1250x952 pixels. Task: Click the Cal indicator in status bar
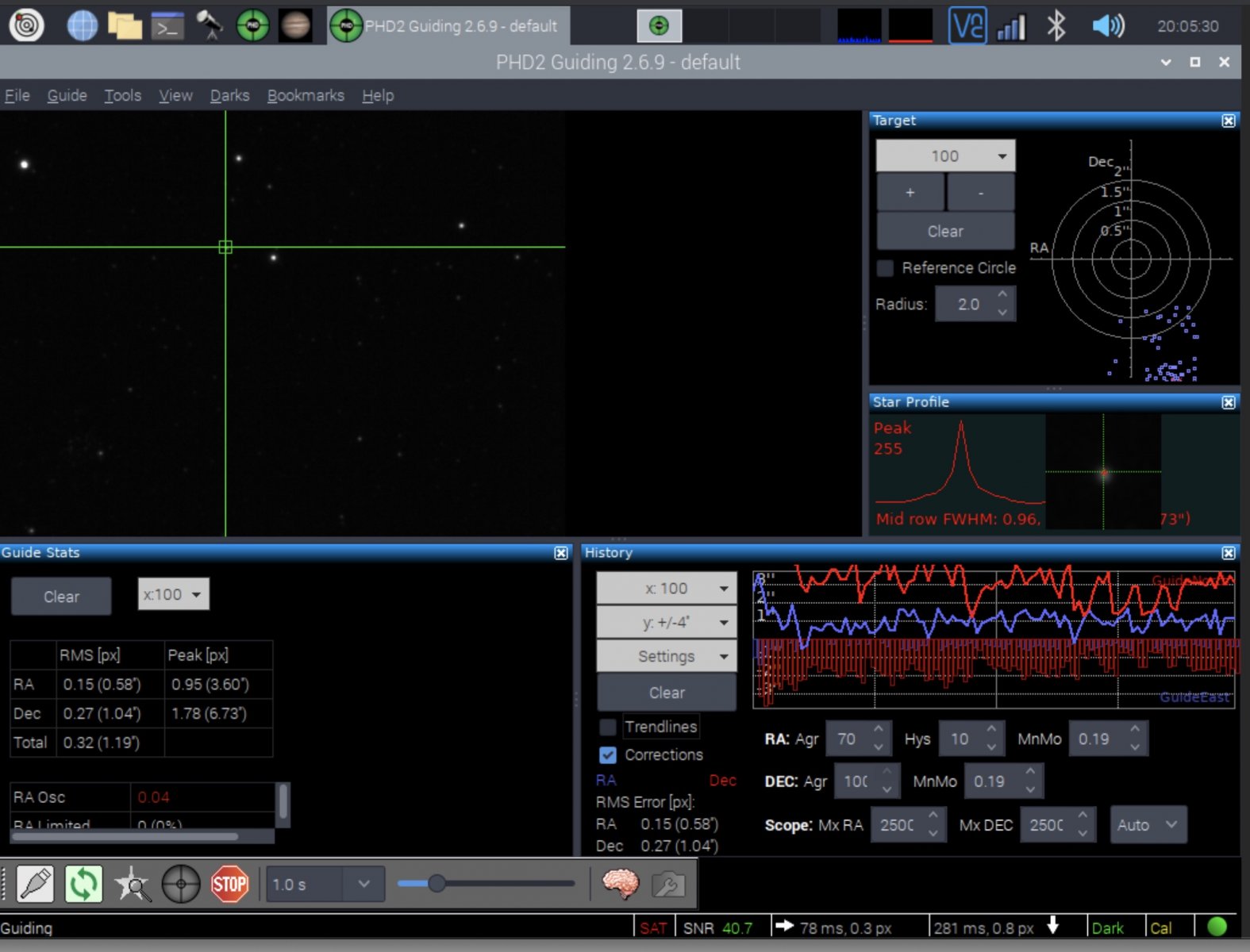click(x=1161, y=928)
